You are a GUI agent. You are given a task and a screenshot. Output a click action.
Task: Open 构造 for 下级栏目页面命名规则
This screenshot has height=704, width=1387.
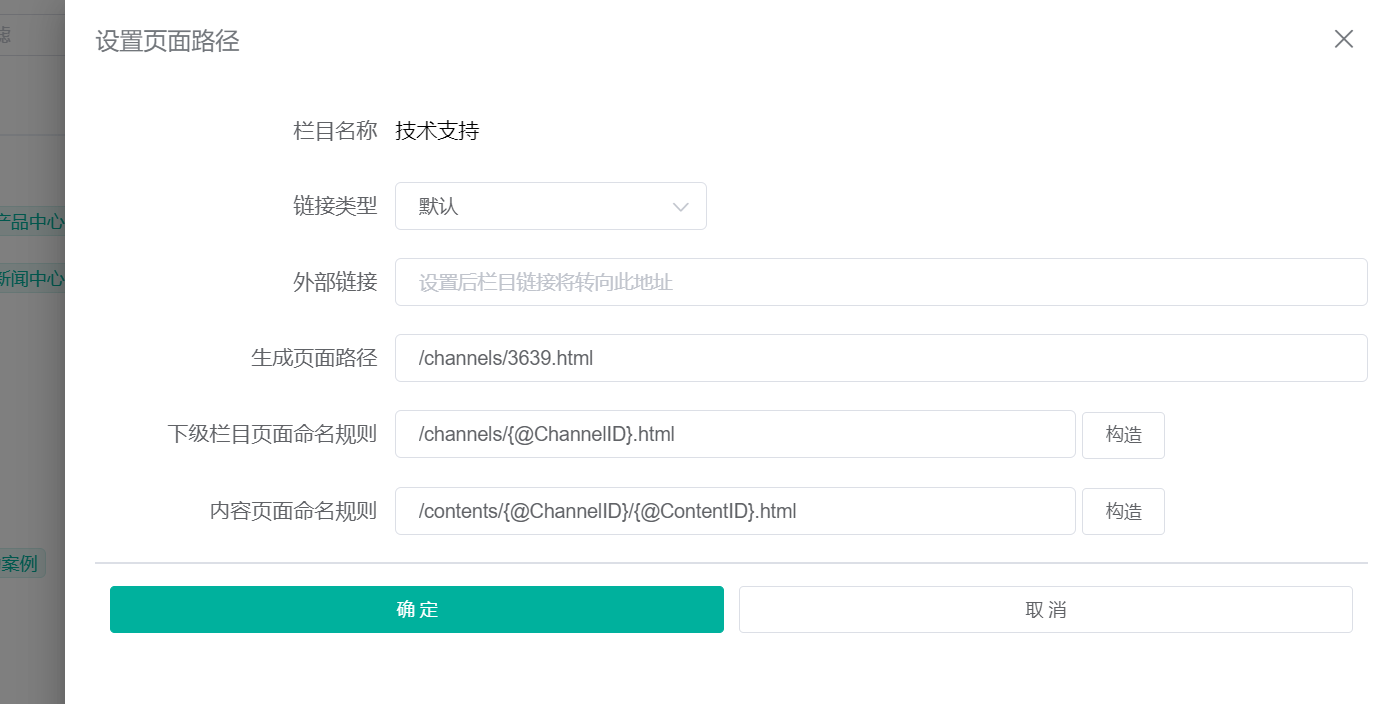(x=1123, y=435)
